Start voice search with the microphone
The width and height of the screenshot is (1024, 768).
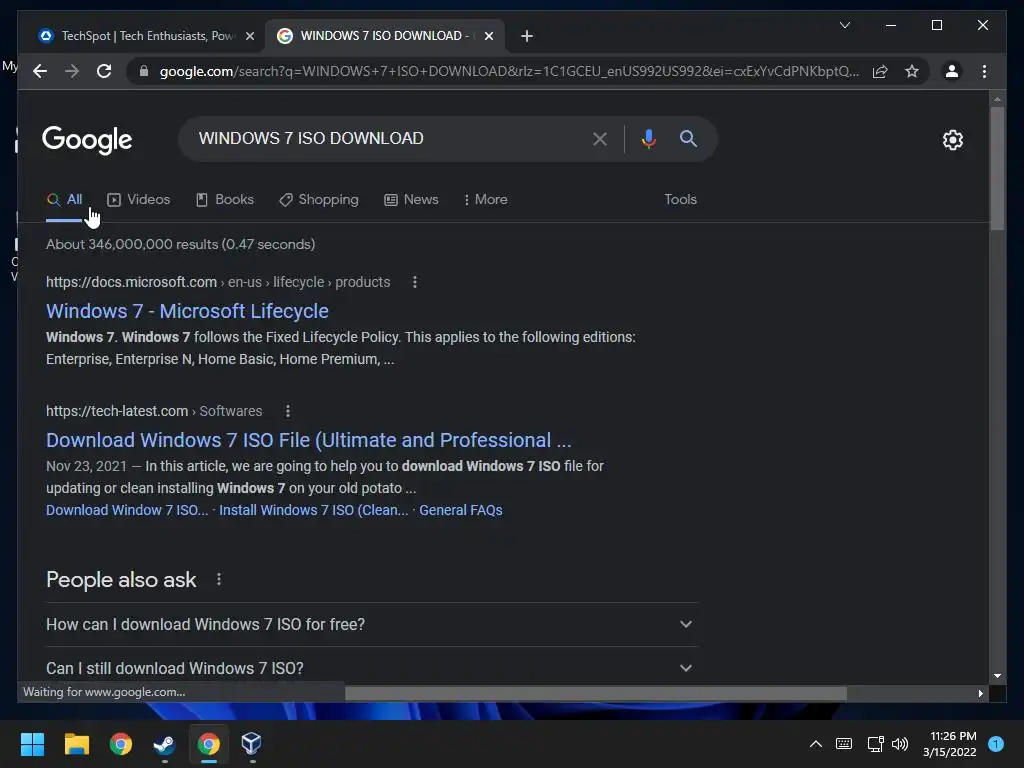click(x=648, y=138)
